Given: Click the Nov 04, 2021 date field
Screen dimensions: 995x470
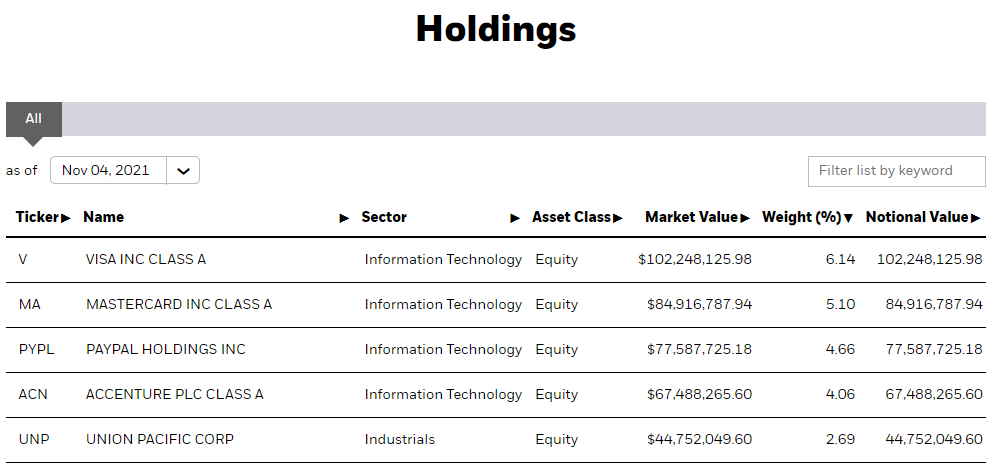Looking at the screenshot, I should point(109,171).
